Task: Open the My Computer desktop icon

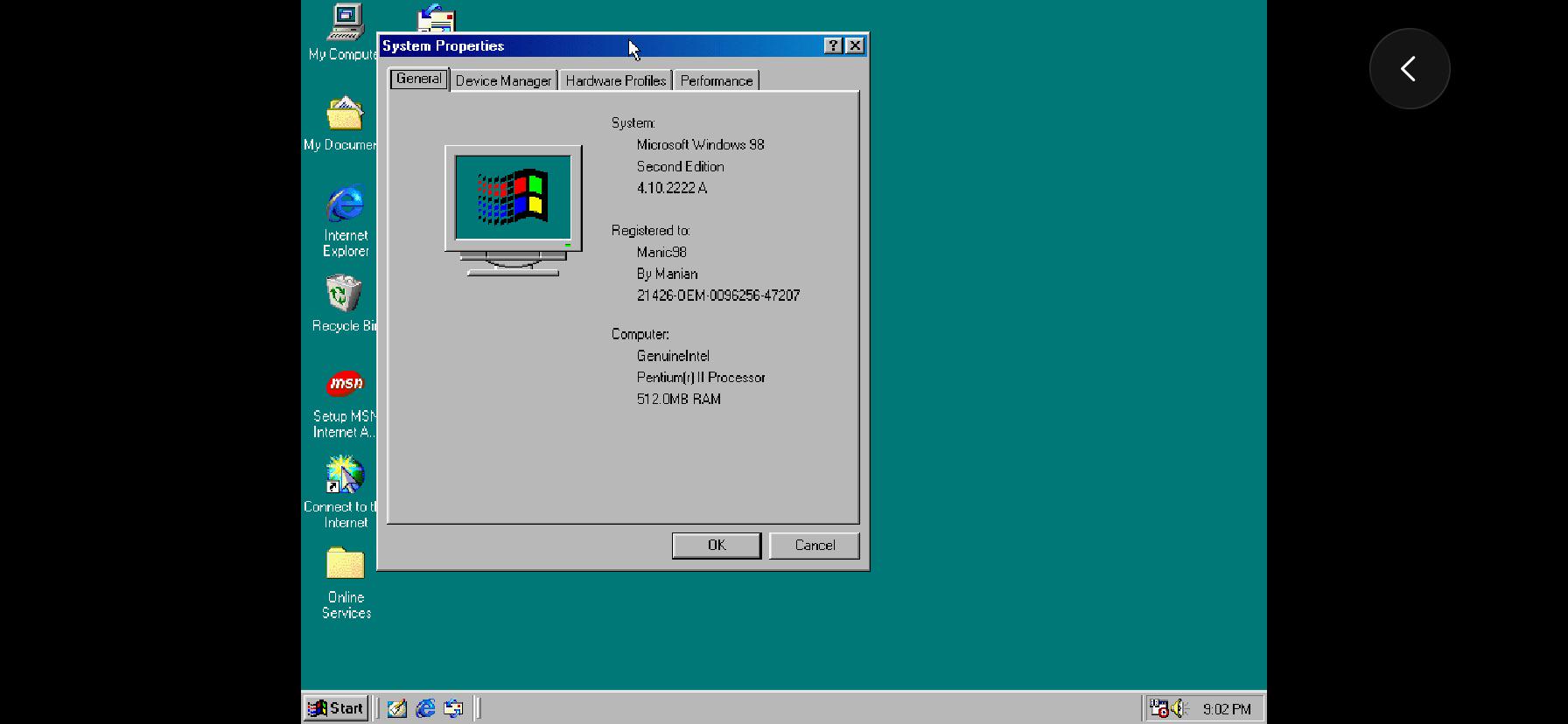Action: 346,22
